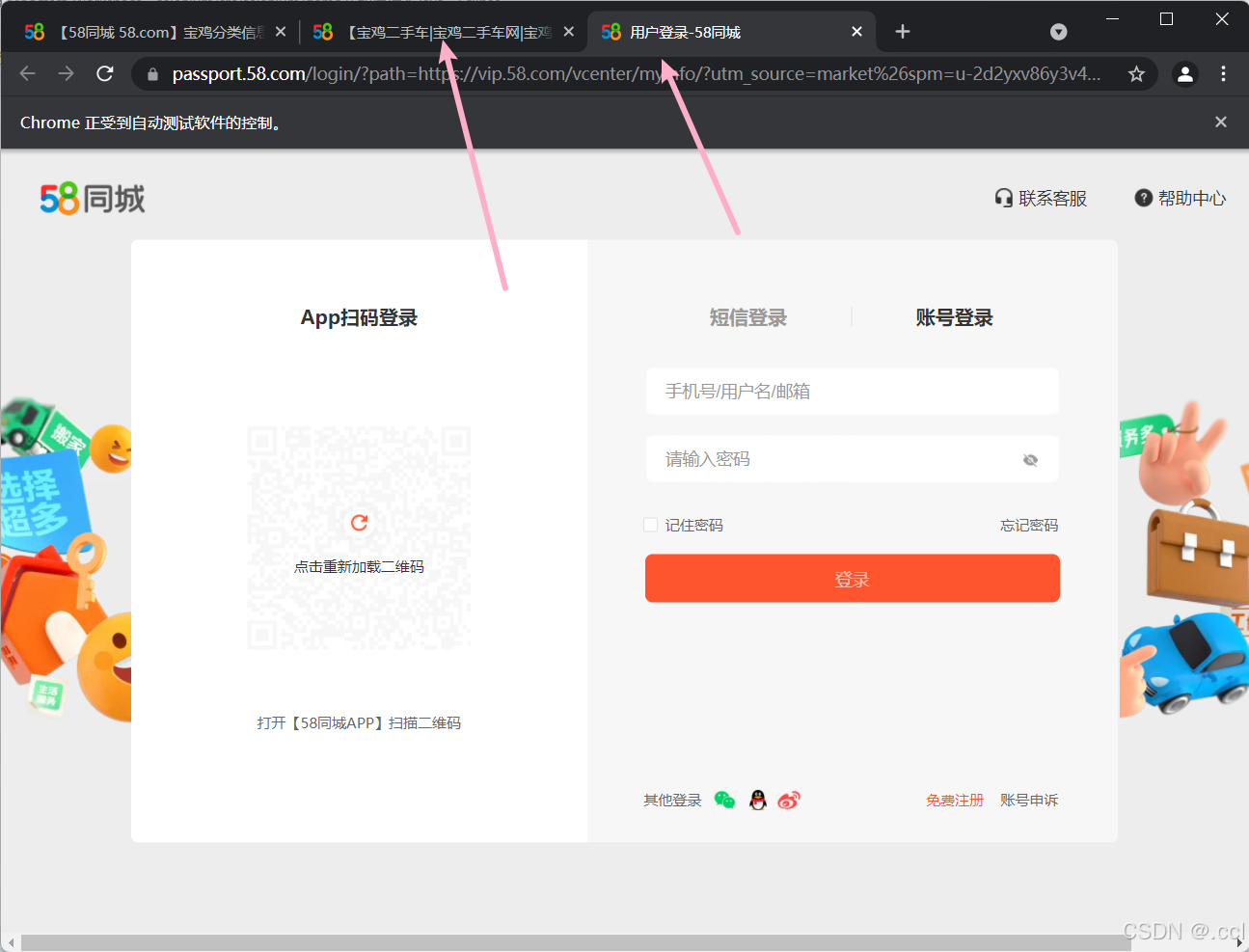Screen dimensions: 1249x952
Task: Click the 忘记密码 link
Action: click(x=1029, y=525)
